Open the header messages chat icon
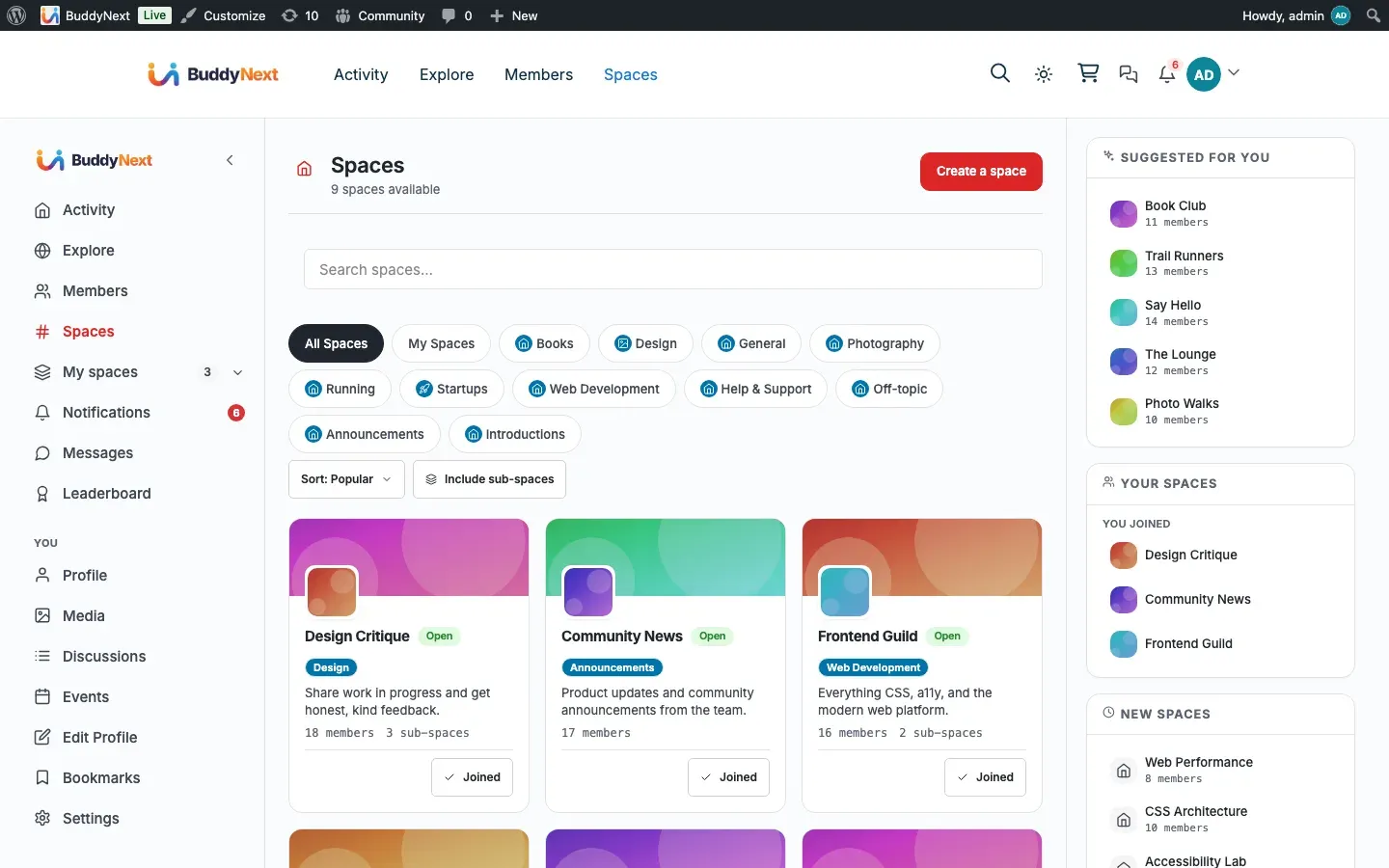 (x=1128, y=74)
